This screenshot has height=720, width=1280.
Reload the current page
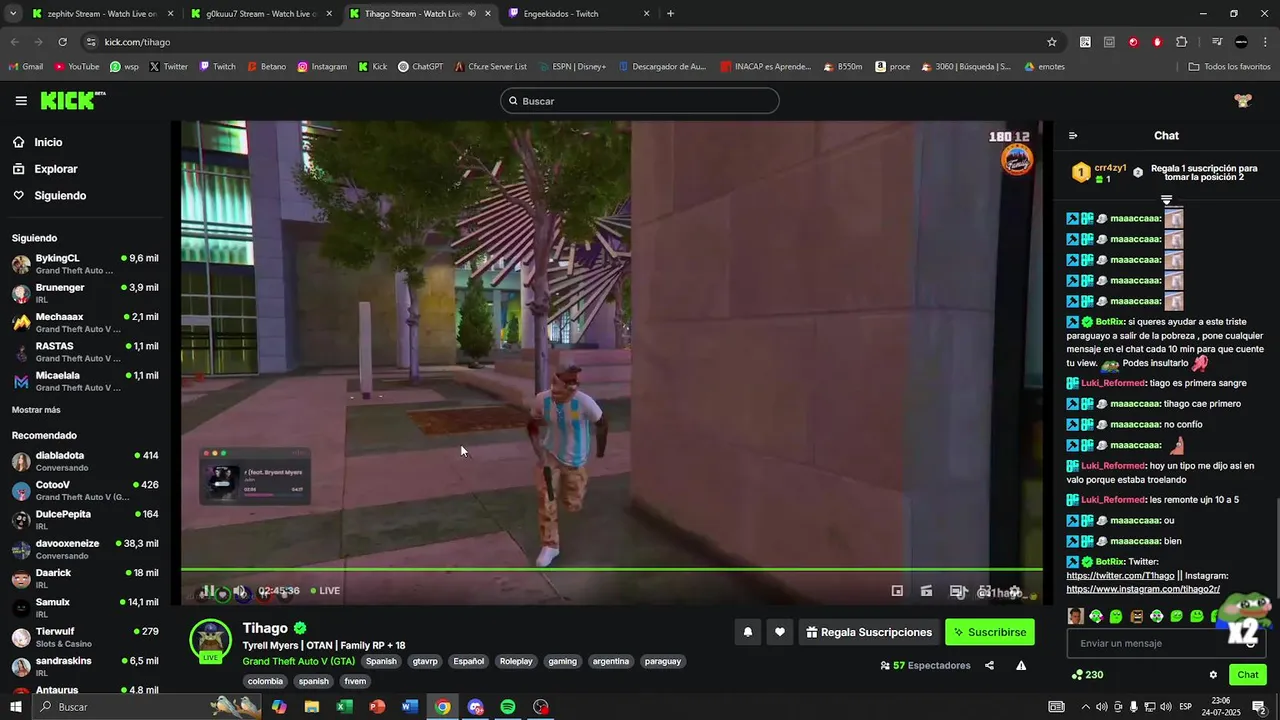tap(62, 42)
